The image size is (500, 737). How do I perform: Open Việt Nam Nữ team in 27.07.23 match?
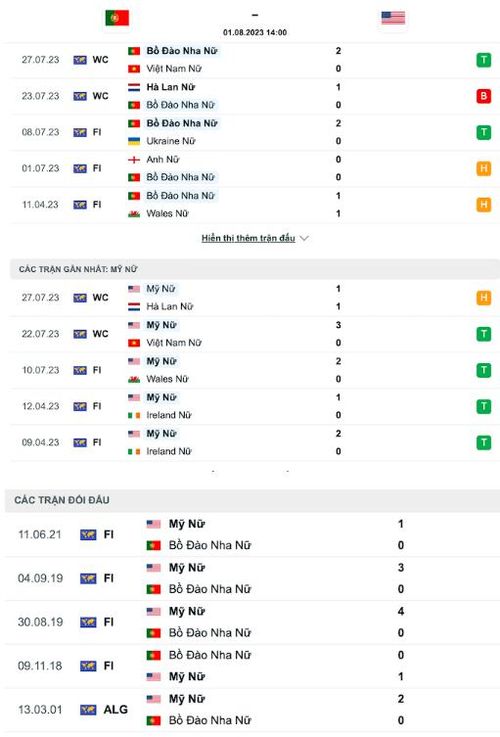(173, 69)
